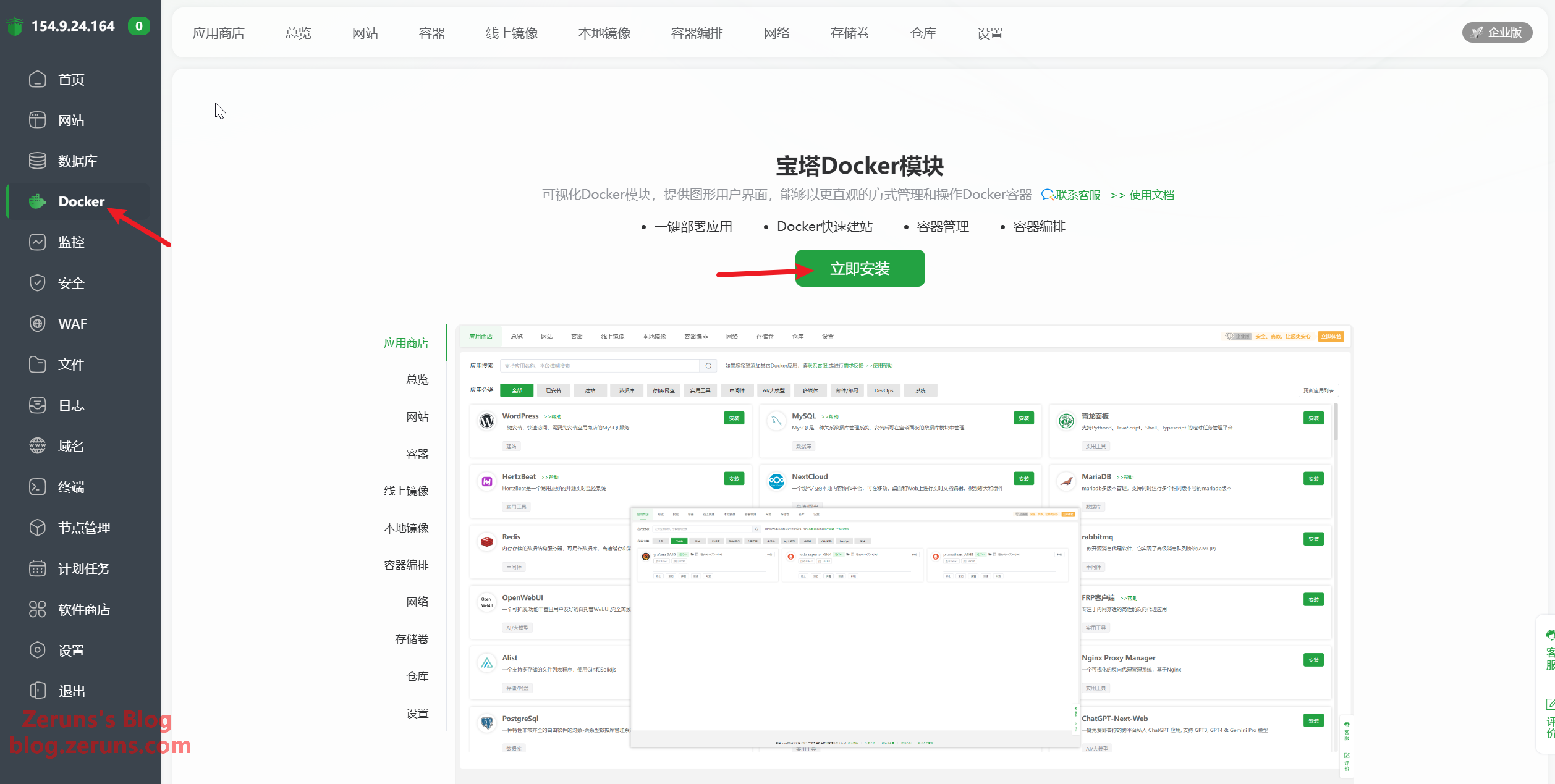Open the Monitoring (监控) sidebar icon
Image resolution: width=1555 pixels, height=784 pixels.
pos(37,242)
